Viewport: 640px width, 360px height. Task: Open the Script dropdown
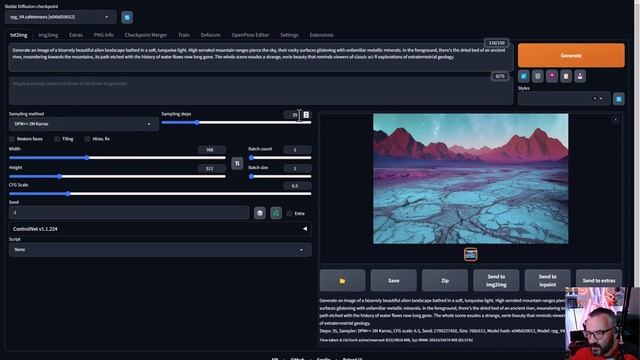(160, 249)
